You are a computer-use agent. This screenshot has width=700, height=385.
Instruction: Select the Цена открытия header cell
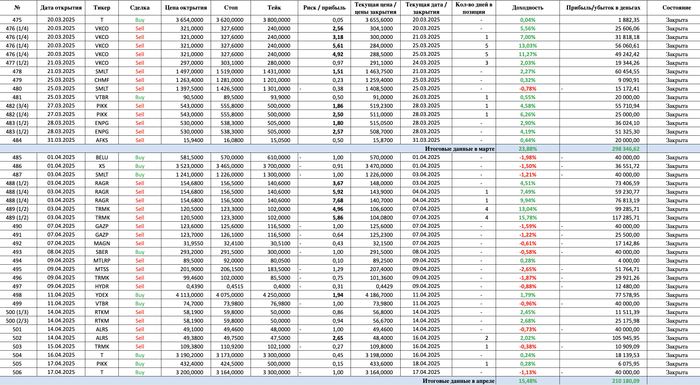click(186, 8)
